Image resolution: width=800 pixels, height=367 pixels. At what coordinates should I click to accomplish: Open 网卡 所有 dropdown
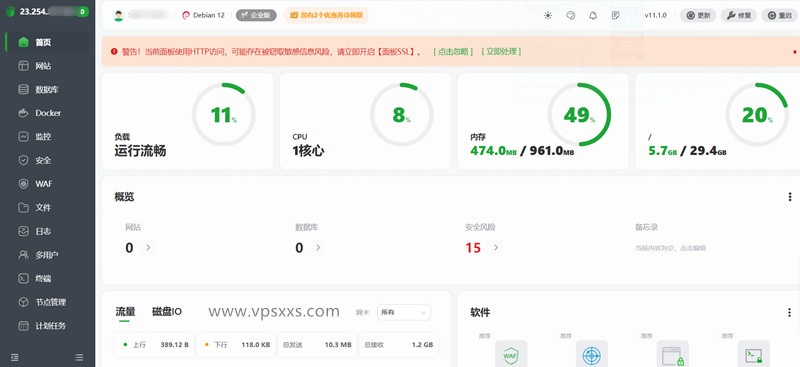(x=404, y=312)
